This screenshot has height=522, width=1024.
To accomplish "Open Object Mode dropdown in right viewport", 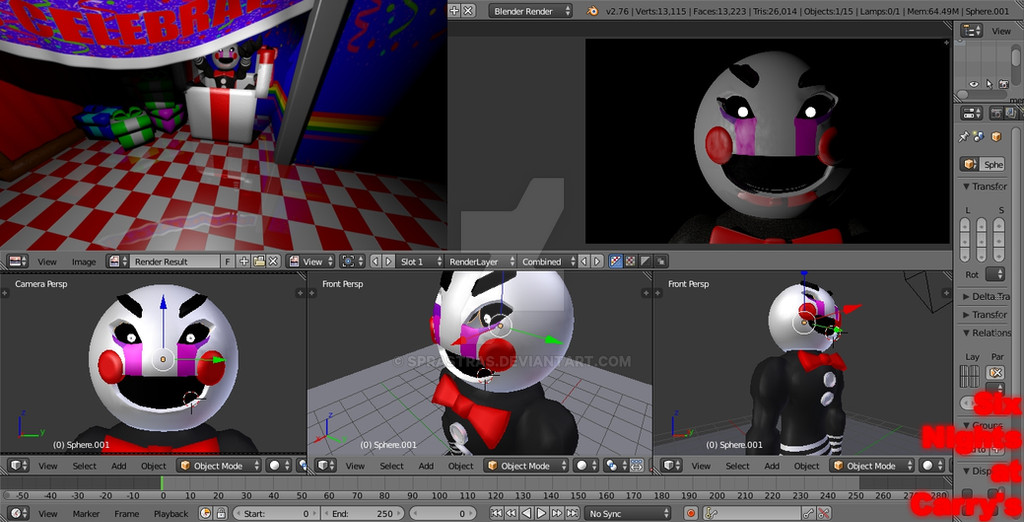I will (872, 466).
